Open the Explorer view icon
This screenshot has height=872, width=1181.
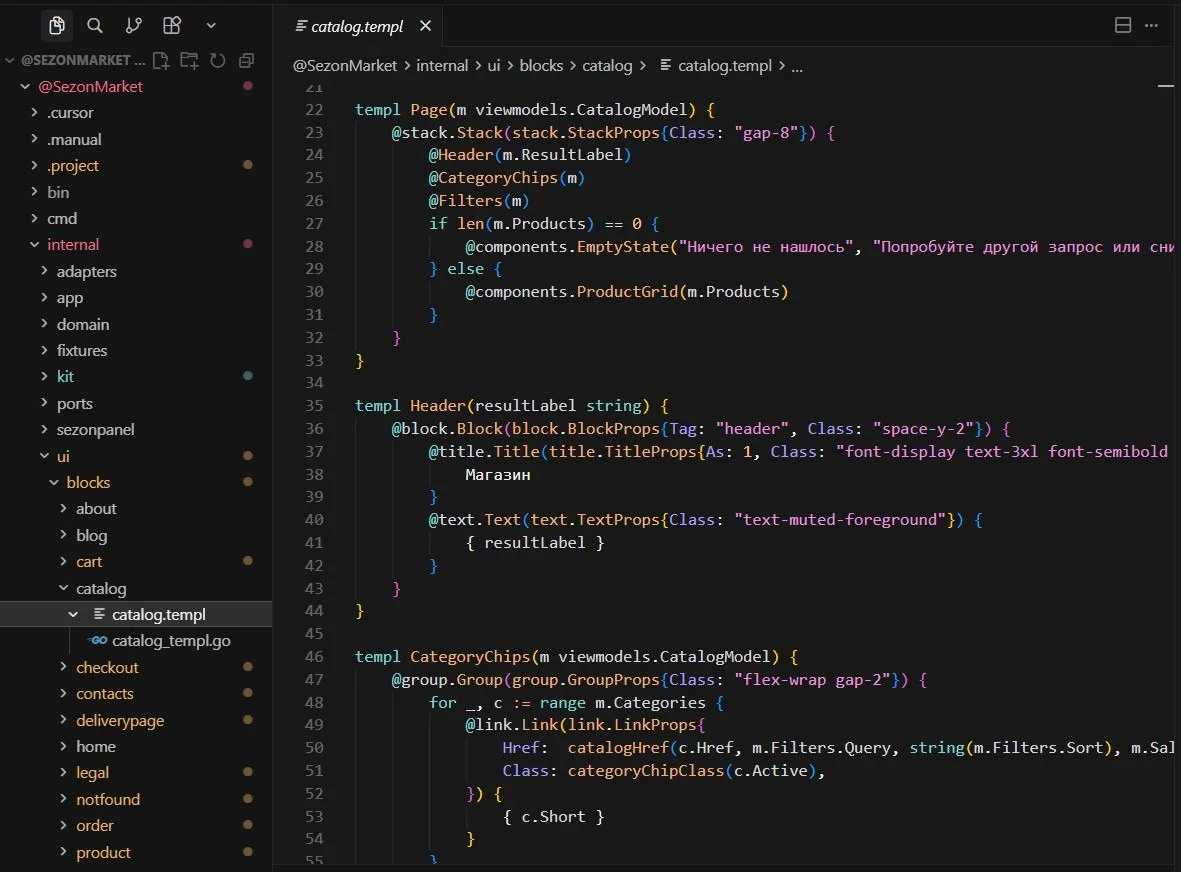[56, 26]
